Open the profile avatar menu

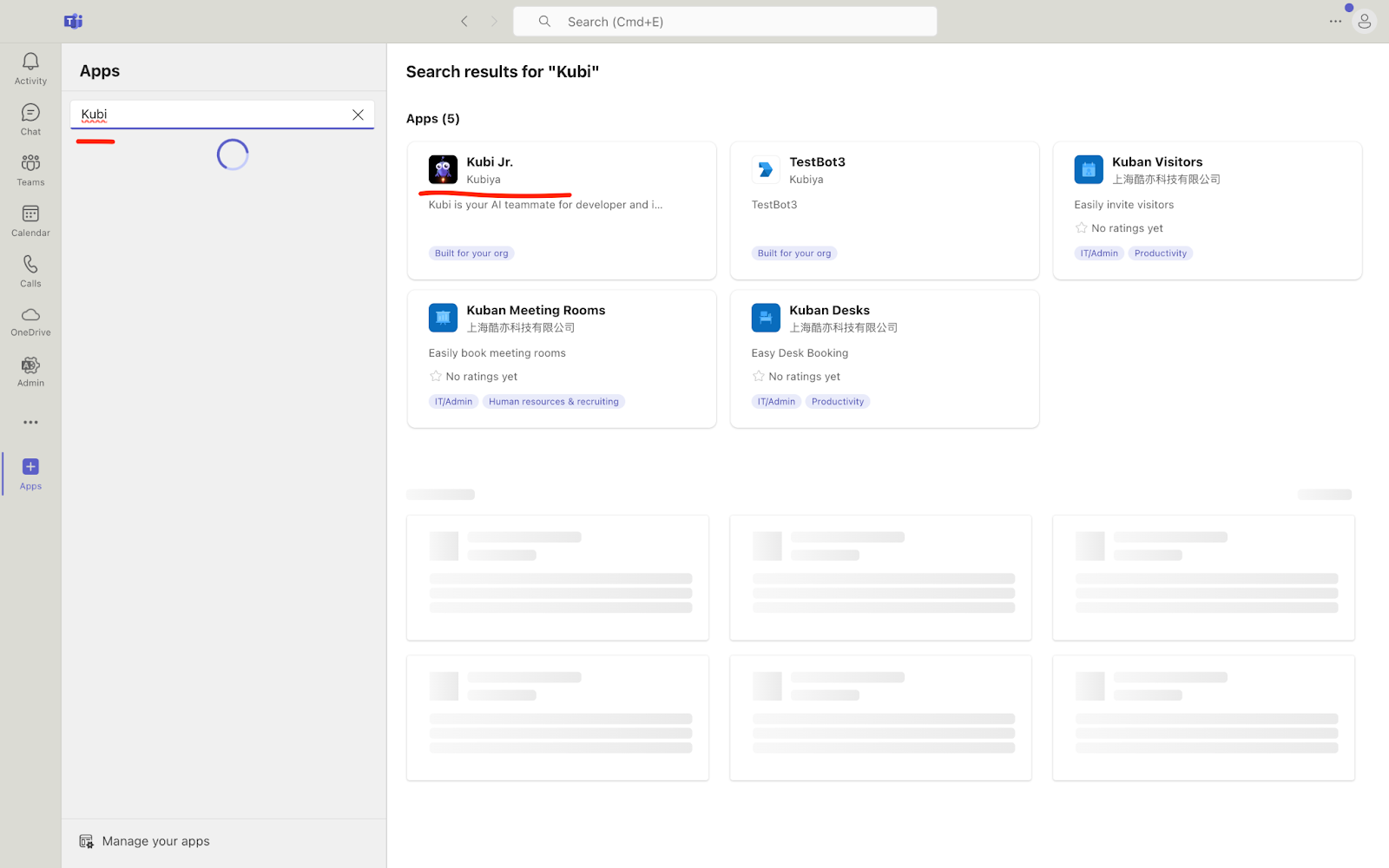[x=1364, y=22]
